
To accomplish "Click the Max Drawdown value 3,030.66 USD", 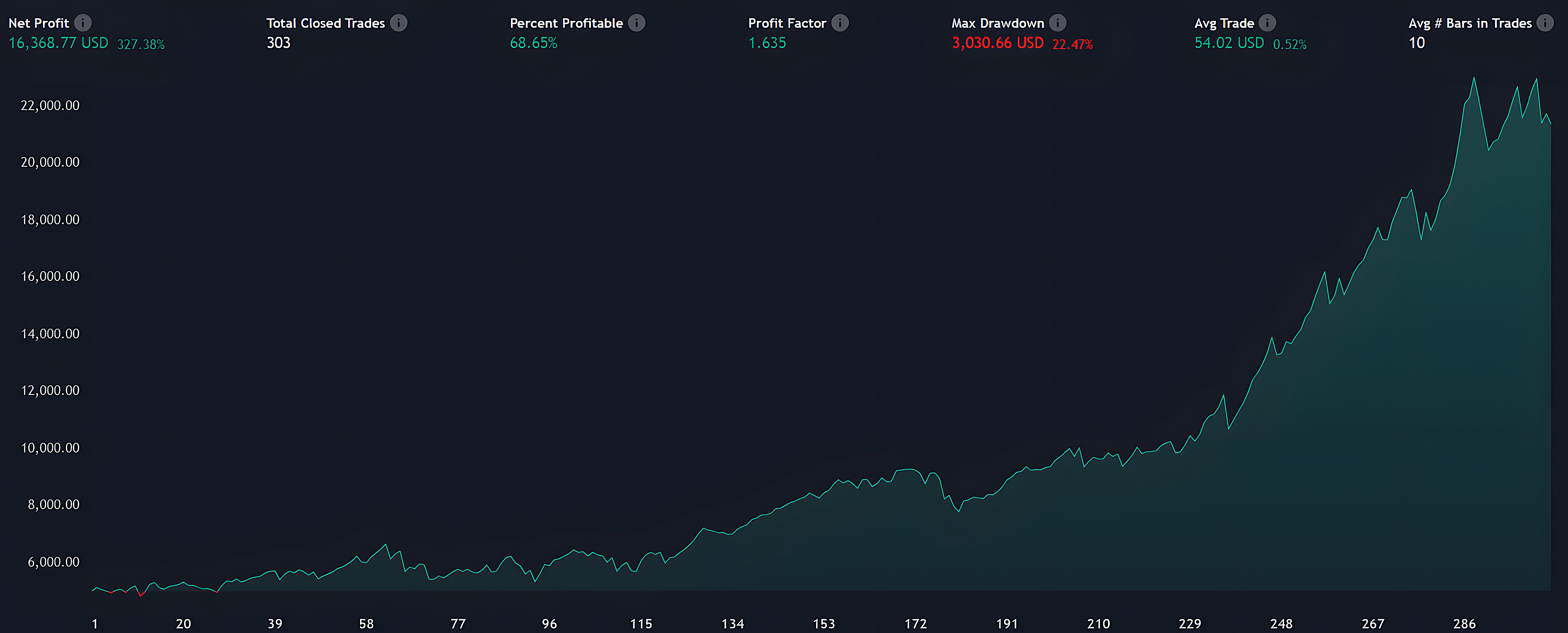I will pos(998,43).
